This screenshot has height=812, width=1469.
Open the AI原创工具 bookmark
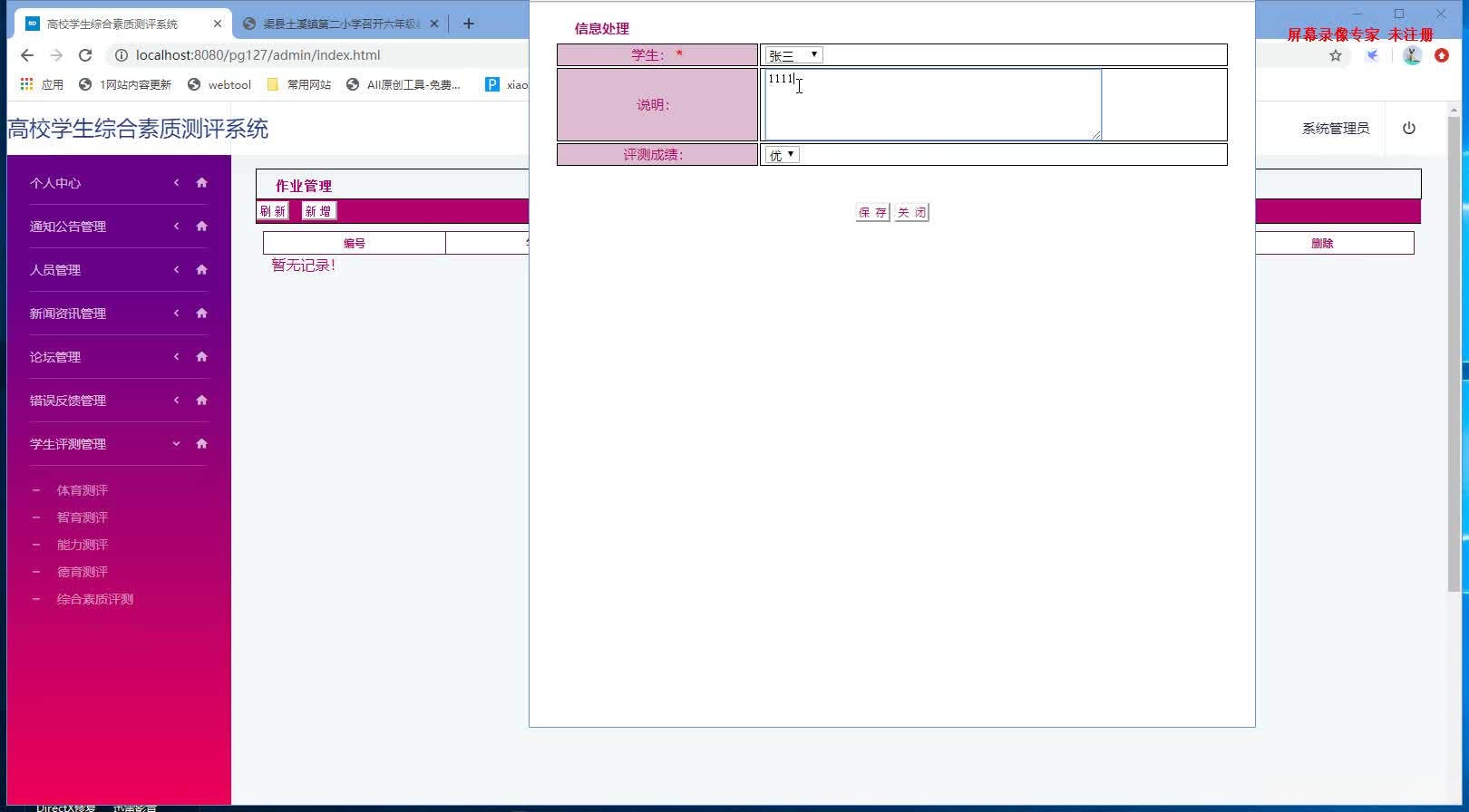[404, 84]
